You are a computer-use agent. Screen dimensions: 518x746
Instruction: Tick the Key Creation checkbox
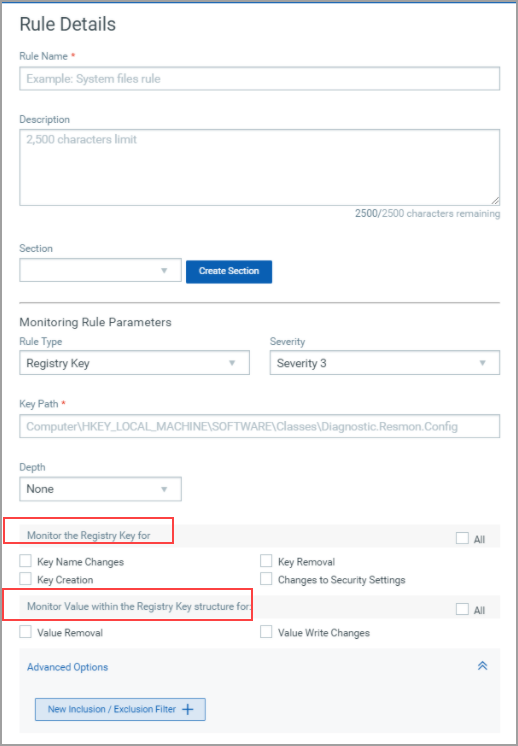(x=25, y=579)
